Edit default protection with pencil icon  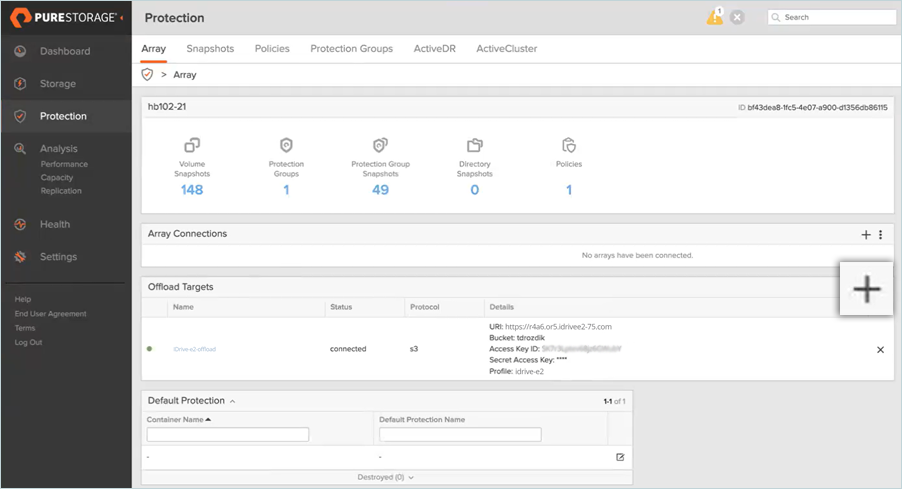point(620,457)
